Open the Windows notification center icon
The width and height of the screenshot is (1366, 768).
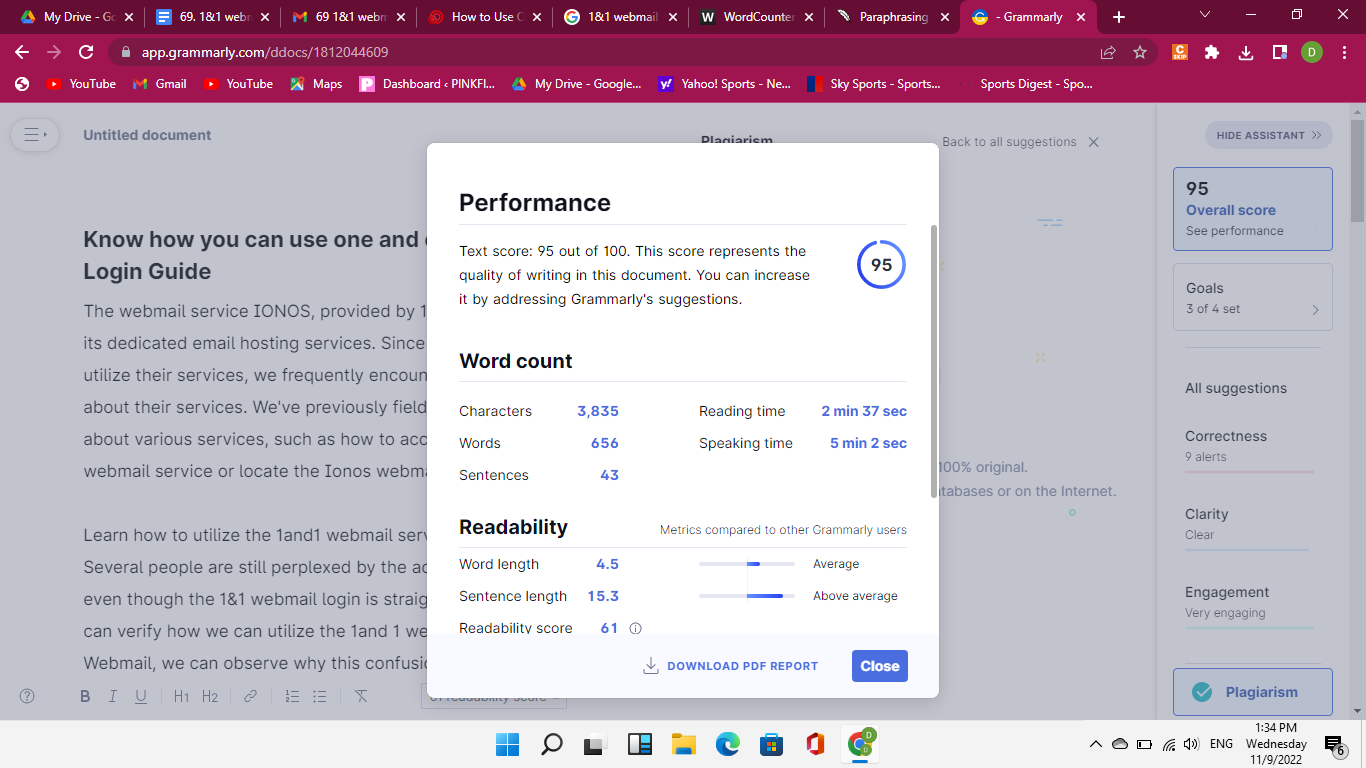(x=1334, y=745)
